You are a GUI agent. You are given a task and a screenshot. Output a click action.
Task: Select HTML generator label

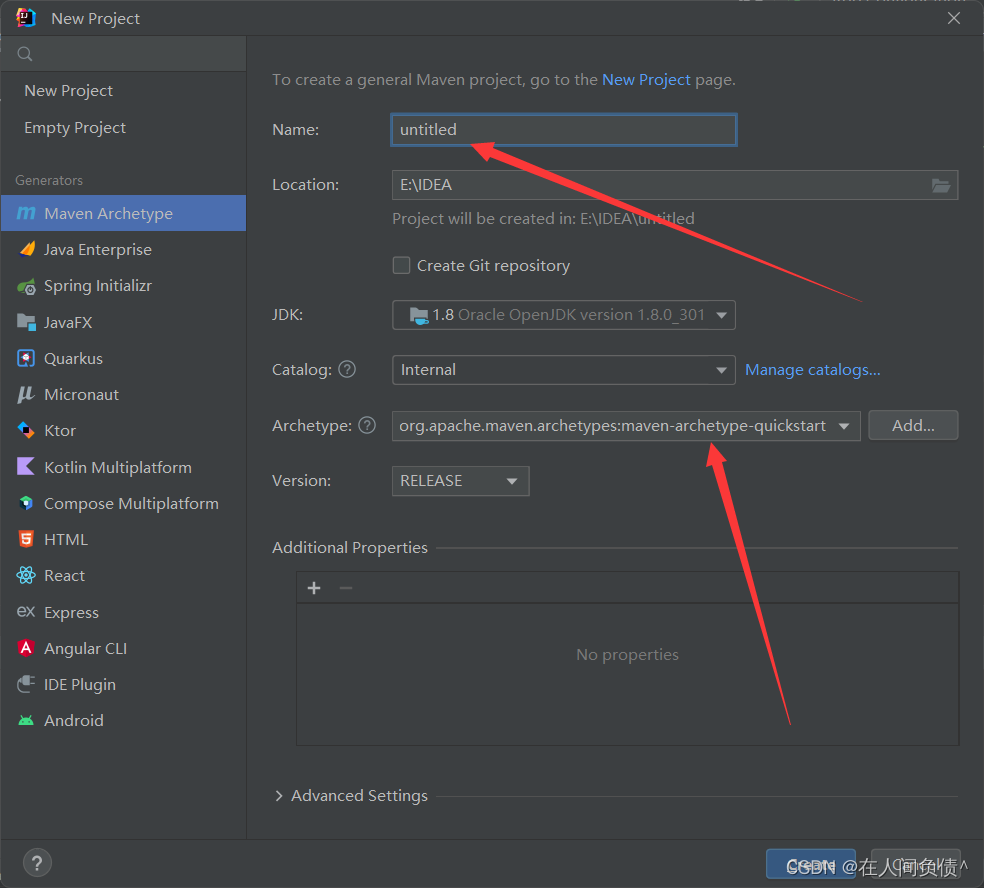pos(66,540)
